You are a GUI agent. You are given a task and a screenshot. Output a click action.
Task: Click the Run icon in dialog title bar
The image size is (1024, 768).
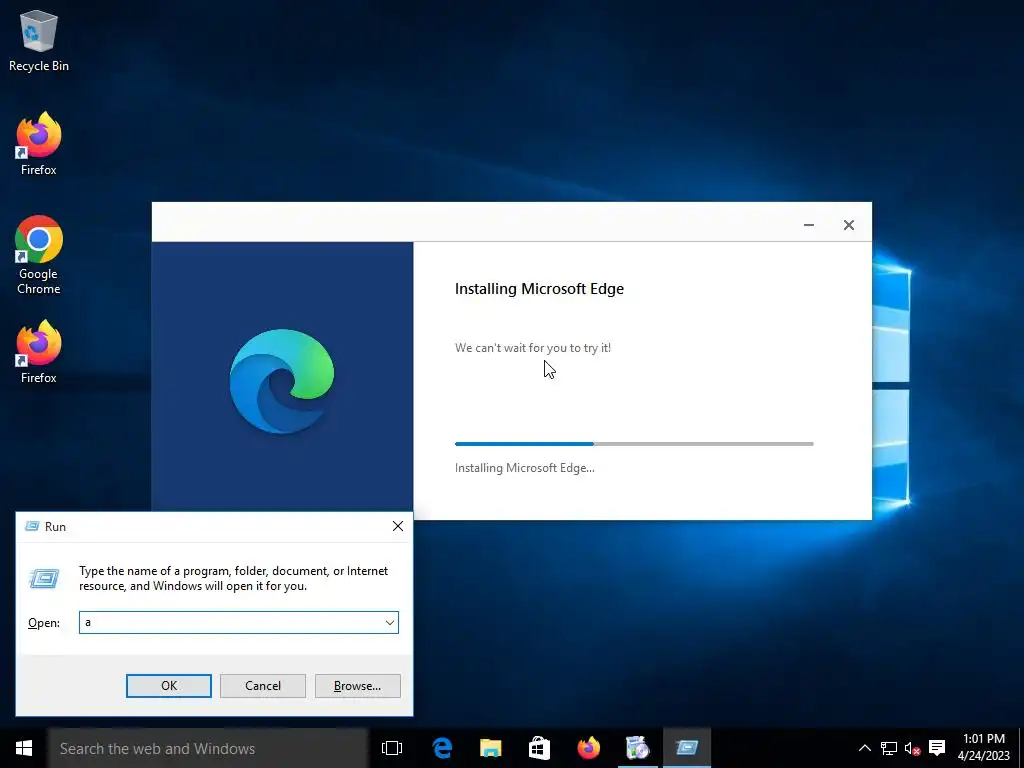(x=32, y=526)
